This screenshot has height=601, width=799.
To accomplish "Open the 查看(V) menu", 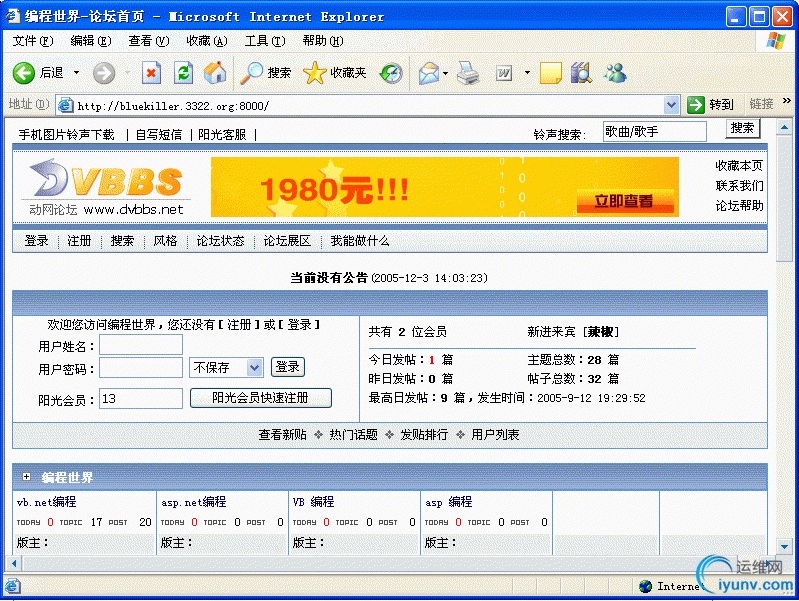I will pos(149,41).
